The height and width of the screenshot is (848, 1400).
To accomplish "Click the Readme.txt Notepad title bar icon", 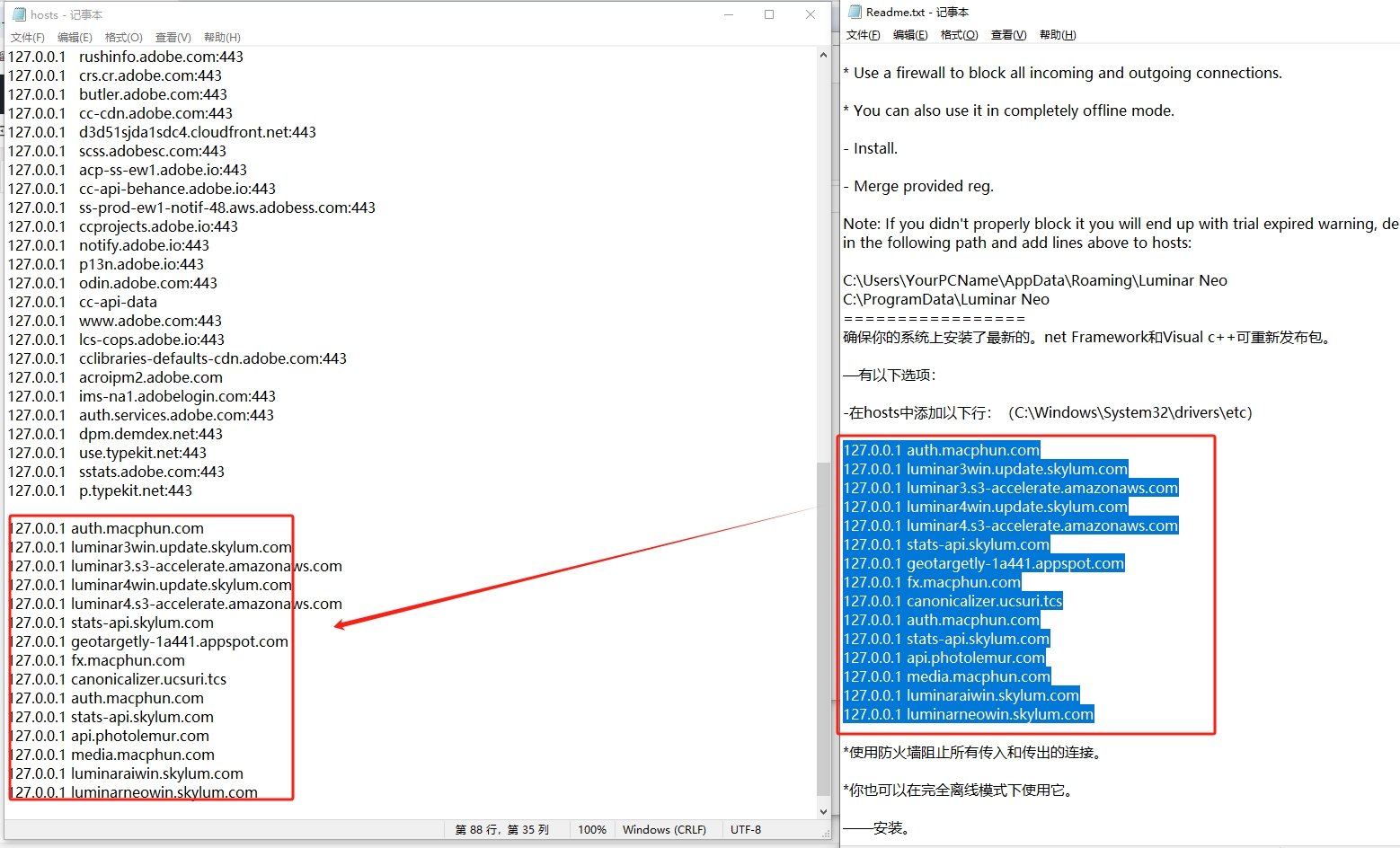I will (855, 12).
